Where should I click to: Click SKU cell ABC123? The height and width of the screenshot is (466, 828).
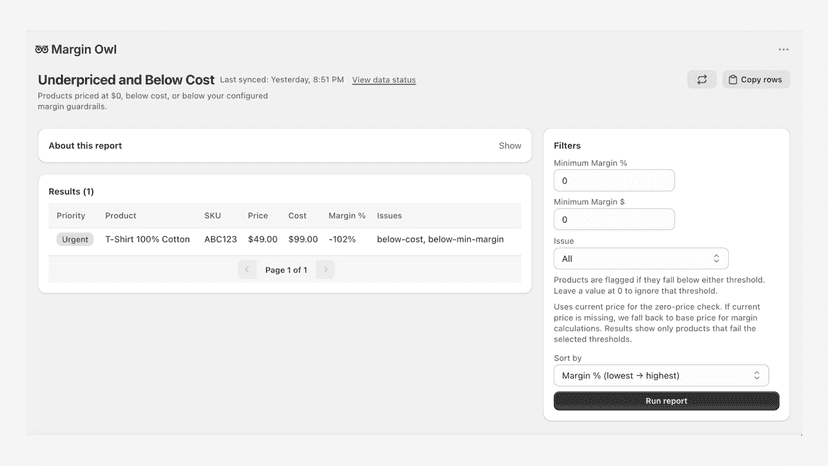(x=221, y=239)
